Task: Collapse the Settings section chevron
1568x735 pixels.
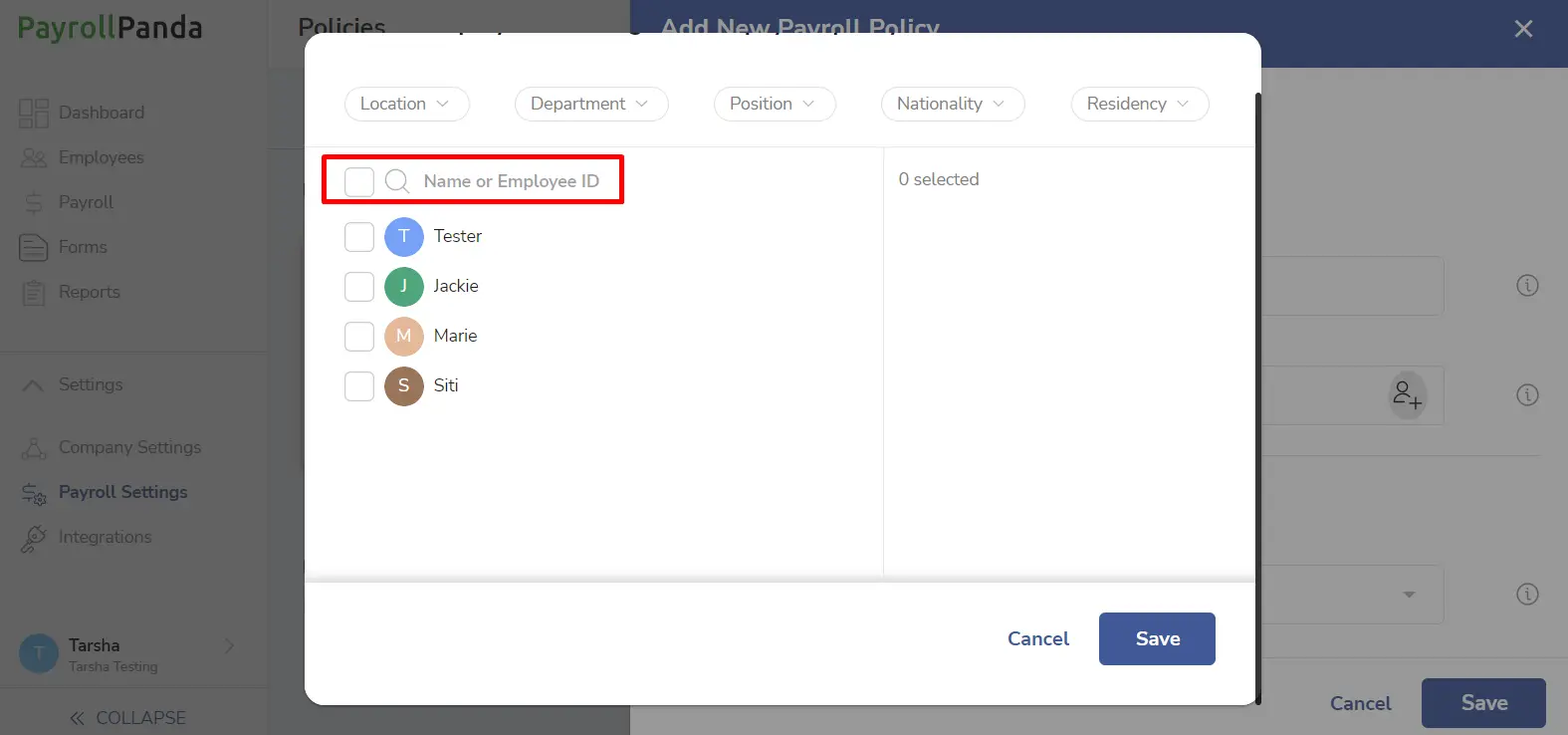Action: [x=33, y=385]
